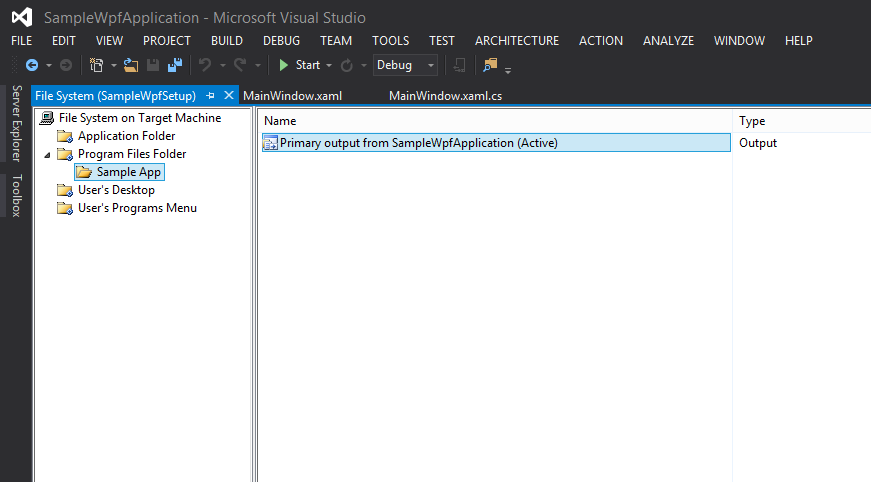Select the Program Files Folder node
This screenshot has width=871, height=482.
(132, 154)
